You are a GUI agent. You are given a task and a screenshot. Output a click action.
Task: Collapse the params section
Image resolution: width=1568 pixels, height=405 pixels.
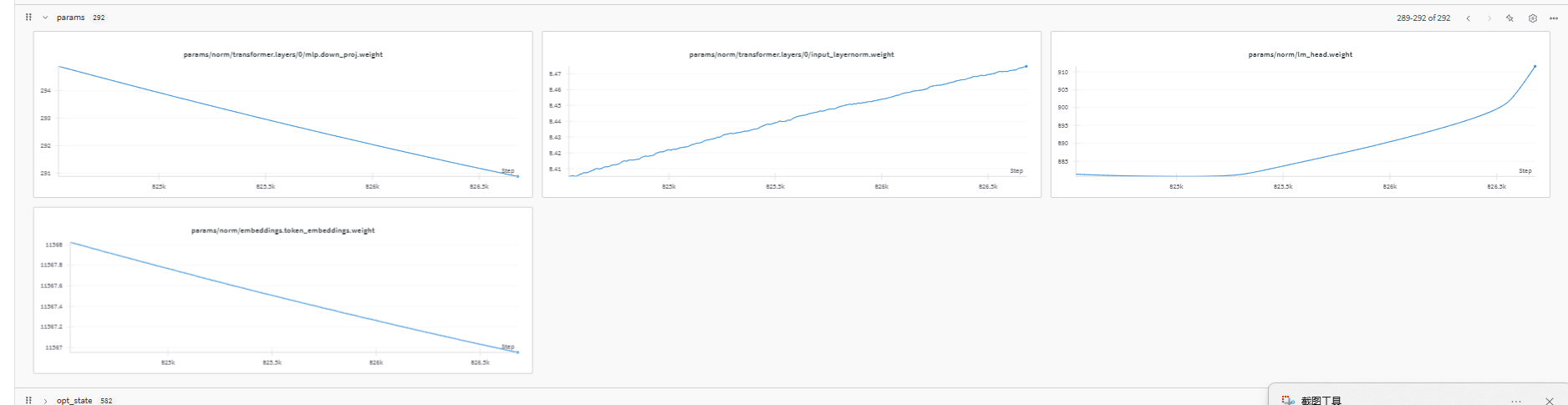[x=45, y=18]
